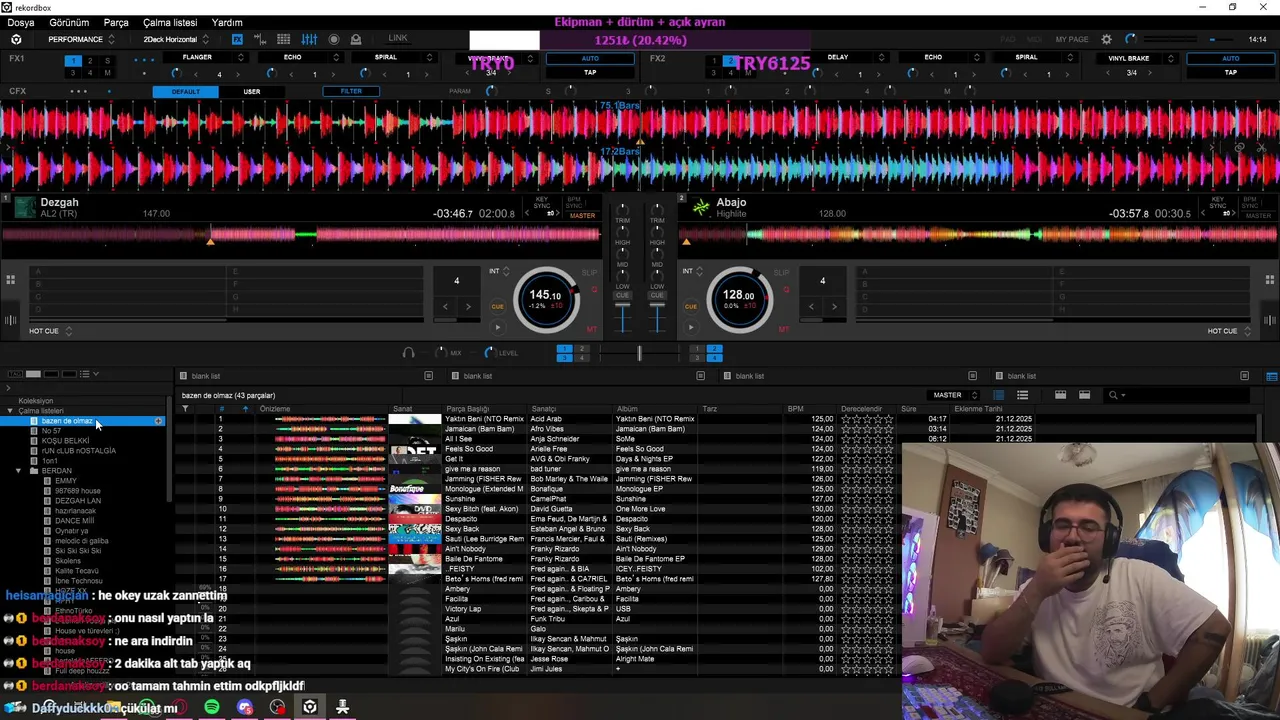1280x720 pixels.
Task: Collapse the Çalma listeleri tree node
Action: click(x=10, y=411)
